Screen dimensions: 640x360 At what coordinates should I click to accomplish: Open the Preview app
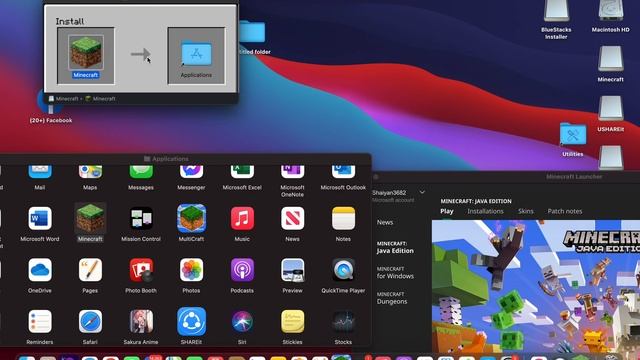[292, 270]
